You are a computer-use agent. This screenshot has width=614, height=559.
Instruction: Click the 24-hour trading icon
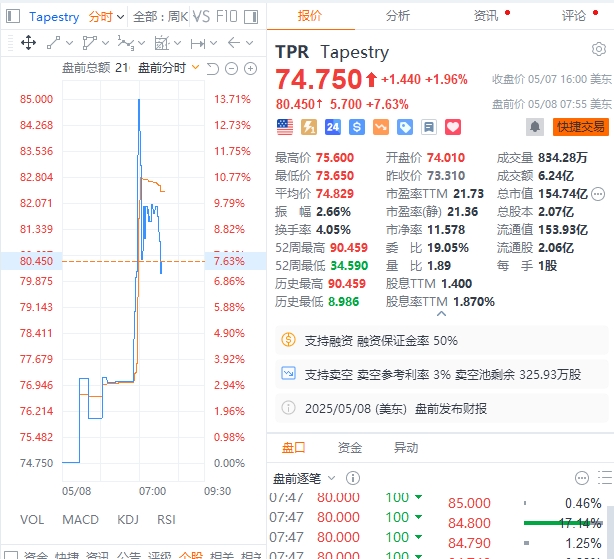click(x=333, y=127)
